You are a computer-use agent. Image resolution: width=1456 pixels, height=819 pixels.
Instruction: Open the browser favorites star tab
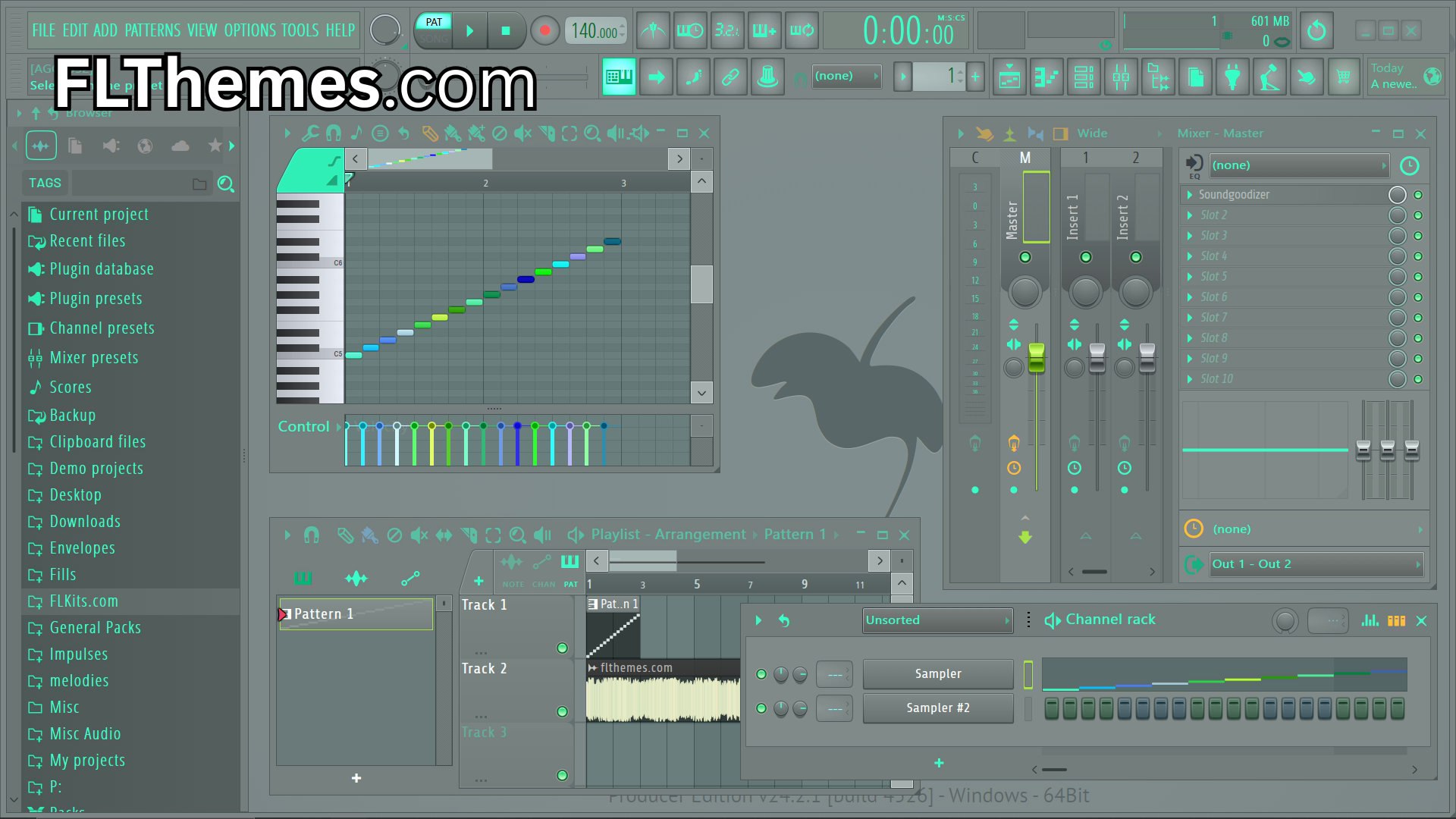pyautogui.click(x=215, y=146)
